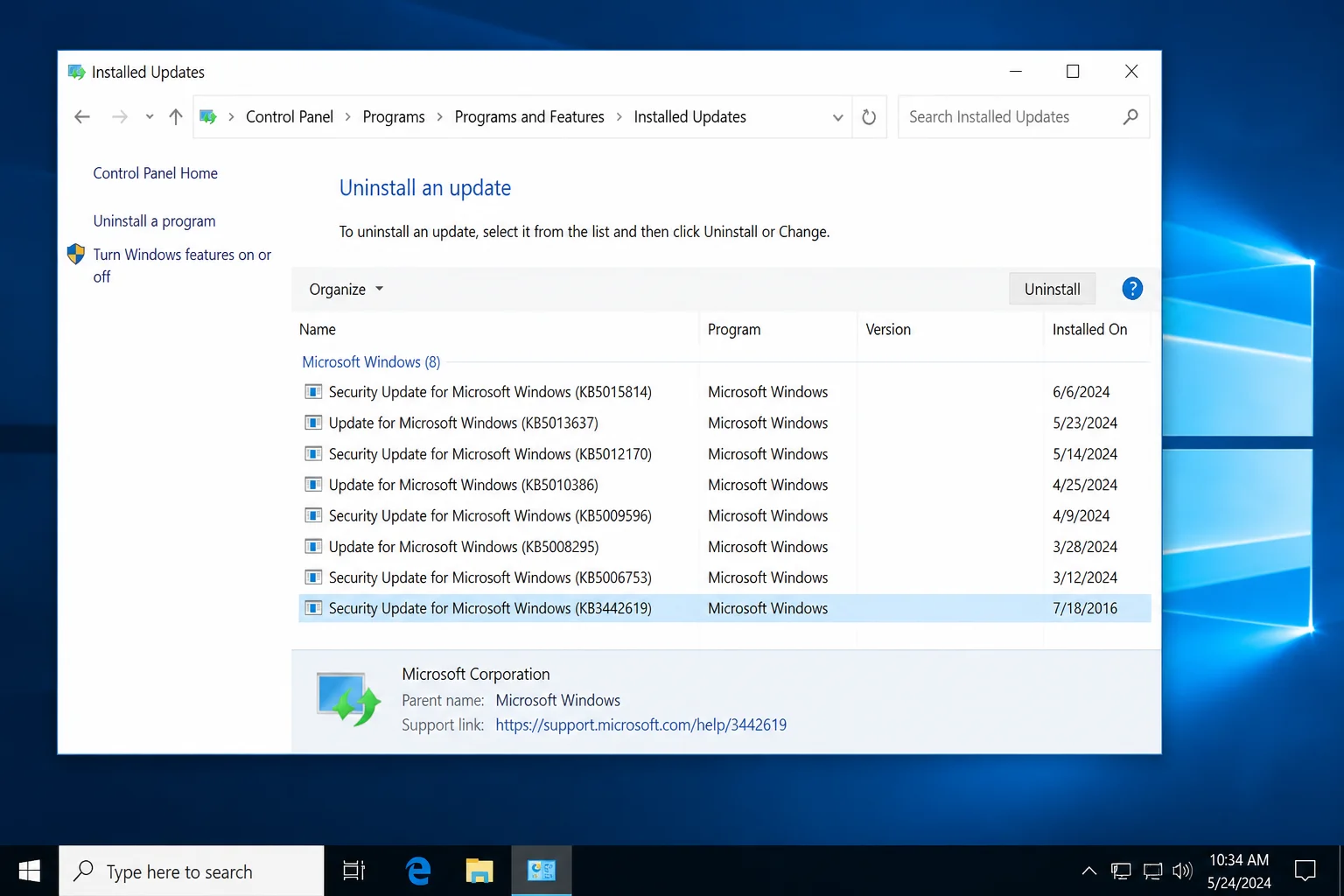This screenshot has height=896, width=1344.
Task: Open support link for help/3442619
Action: pos(641,725)
